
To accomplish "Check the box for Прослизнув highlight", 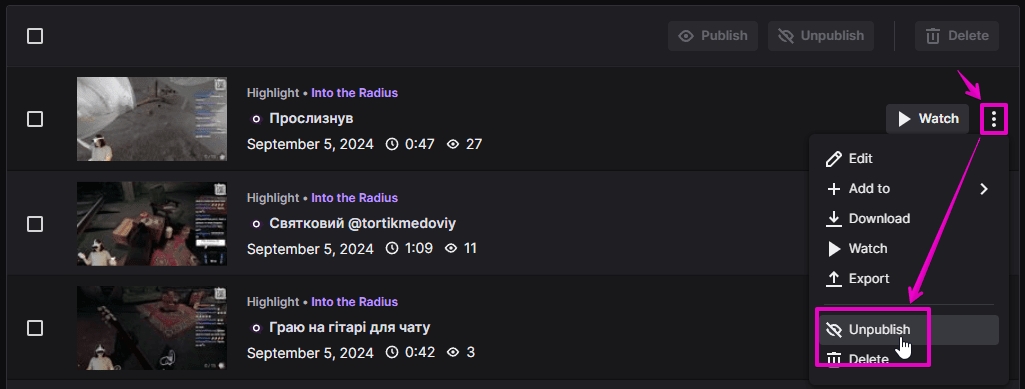I will [35, 119].
